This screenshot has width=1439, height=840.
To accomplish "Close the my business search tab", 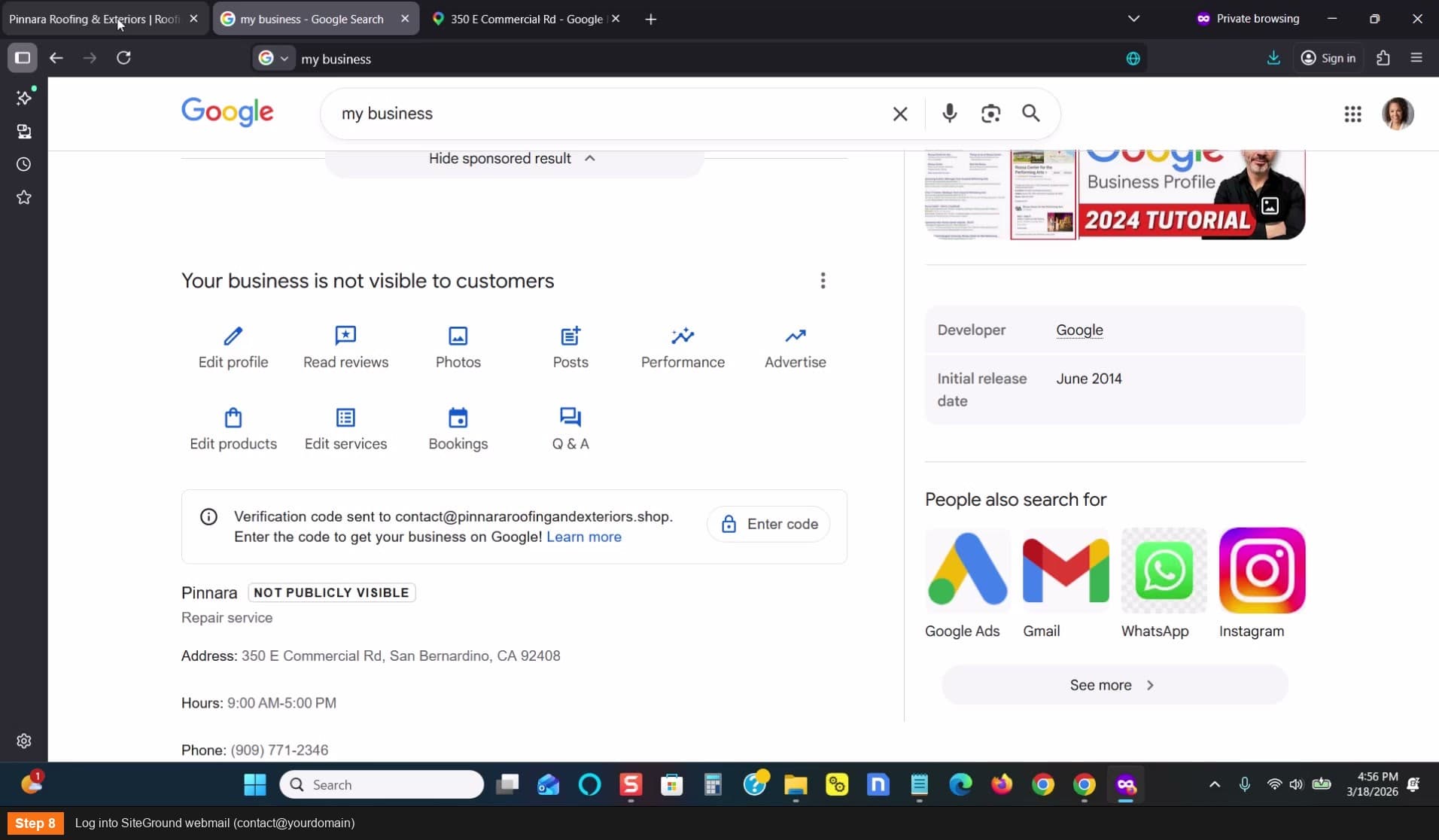I will click(405, 19).
